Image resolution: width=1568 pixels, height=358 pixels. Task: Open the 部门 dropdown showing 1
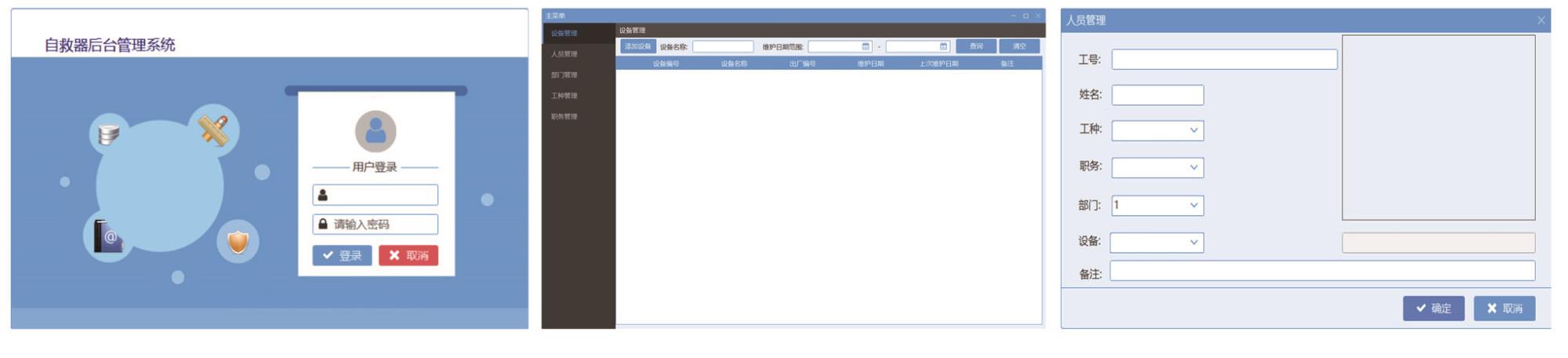[1193, 206]
